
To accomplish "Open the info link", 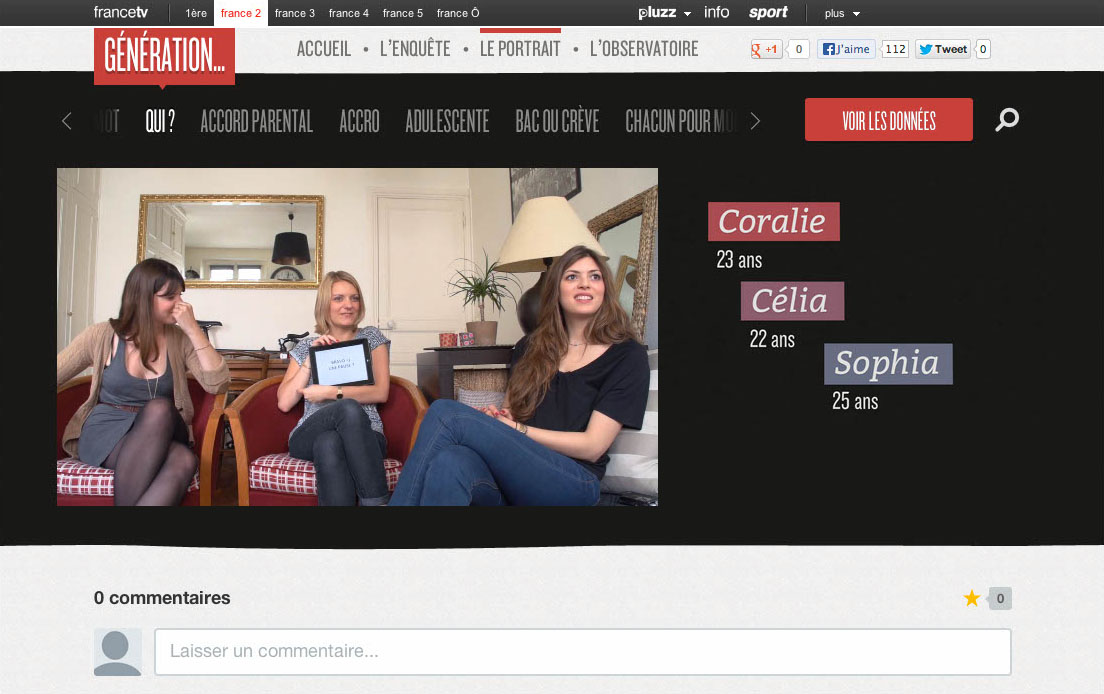I will [717, 13].
